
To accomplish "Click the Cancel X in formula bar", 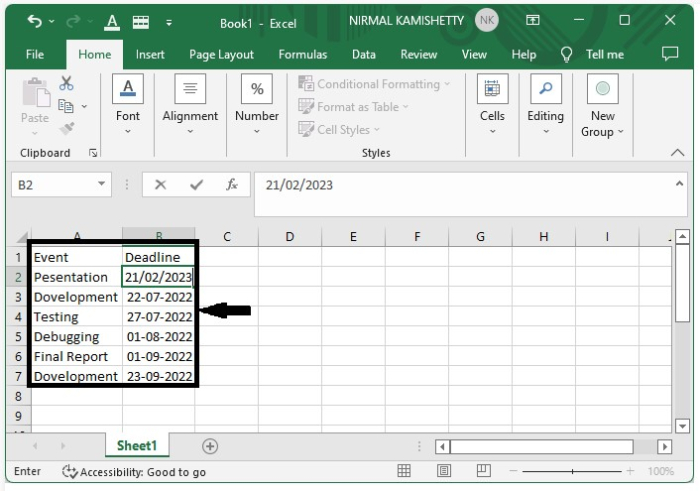I will pyautogui.click(x=160, y=185).
